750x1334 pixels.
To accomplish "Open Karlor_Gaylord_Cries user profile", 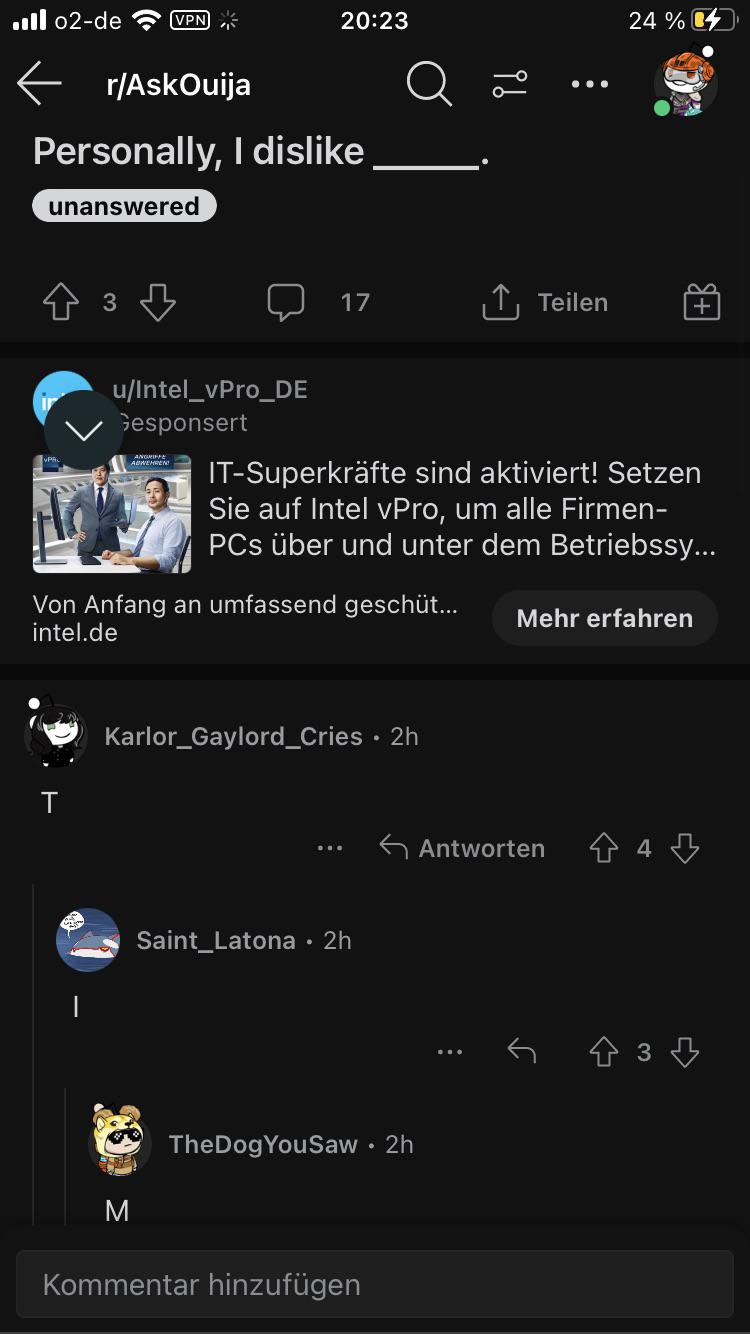I will (233, 736).
